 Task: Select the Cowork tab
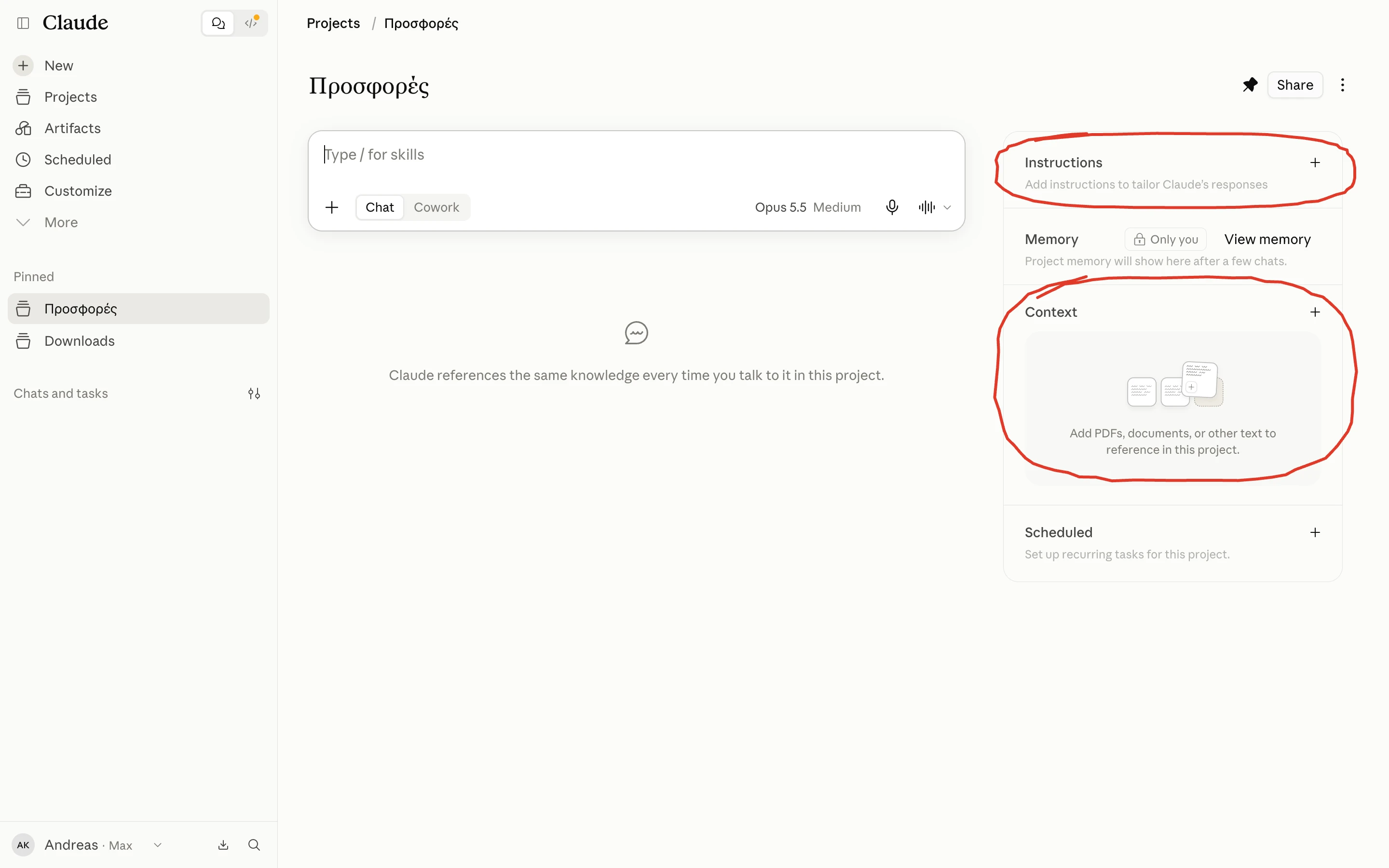(x=436, y=207)
